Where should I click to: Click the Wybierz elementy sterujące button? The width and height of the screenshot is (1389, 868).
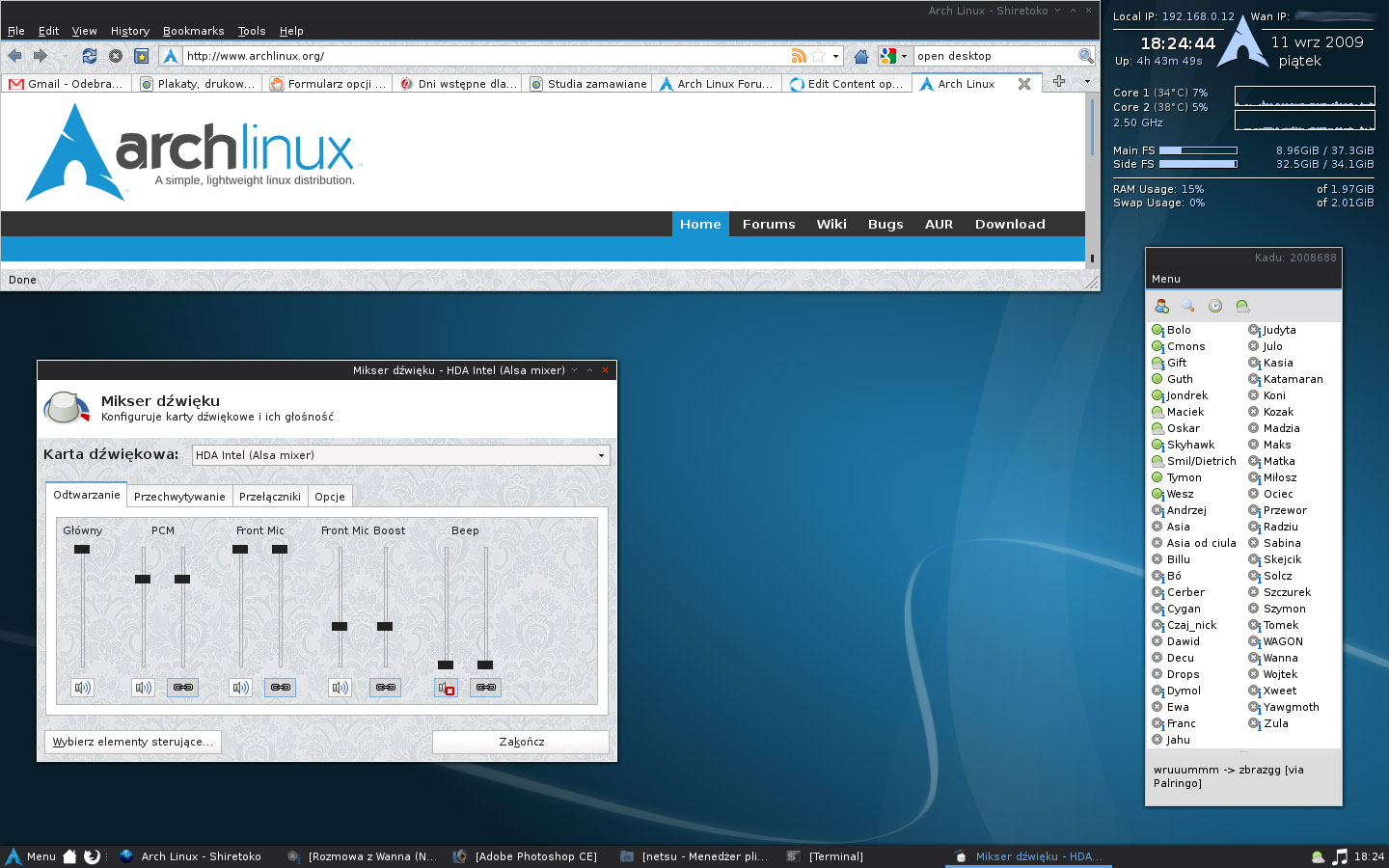pyautogui.click(x=133, y=742)
